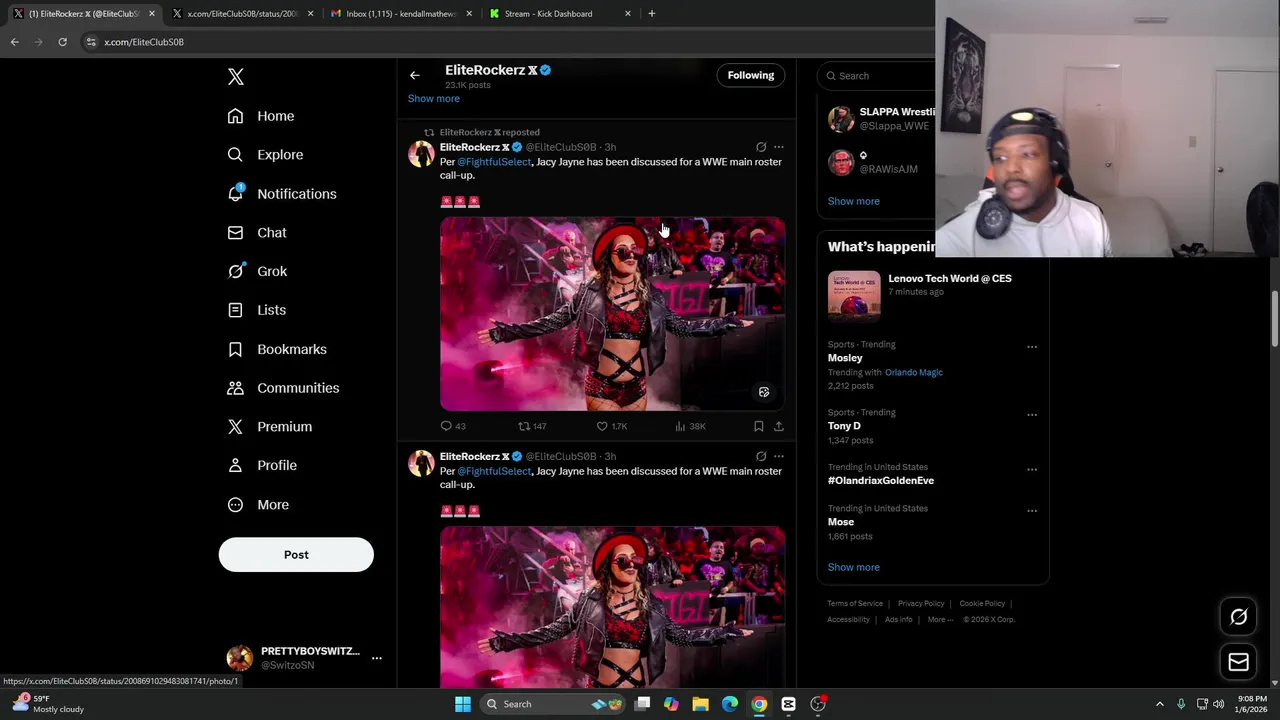
Task: Go to Home in X sidebar
Action: [x=260, y=116]
